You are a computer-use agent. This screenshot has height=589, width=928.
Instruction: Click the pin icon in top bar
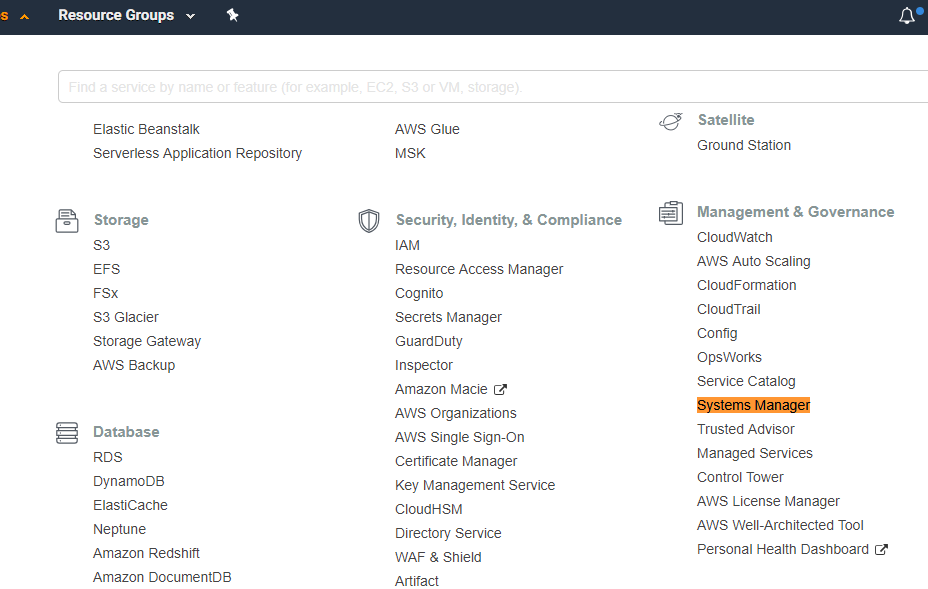coord(233,15)
